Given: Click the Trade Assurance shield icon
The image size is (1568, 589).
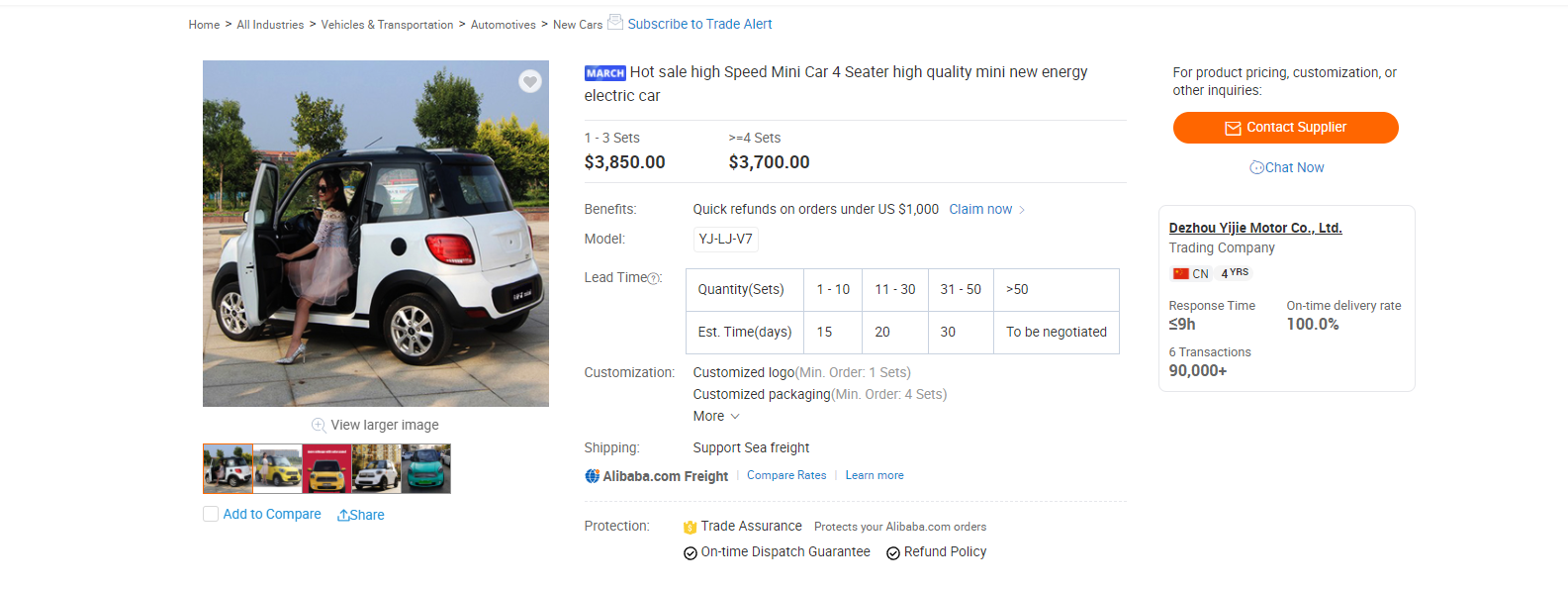Looking at the screenshot, I should click(x=691, y=527).
